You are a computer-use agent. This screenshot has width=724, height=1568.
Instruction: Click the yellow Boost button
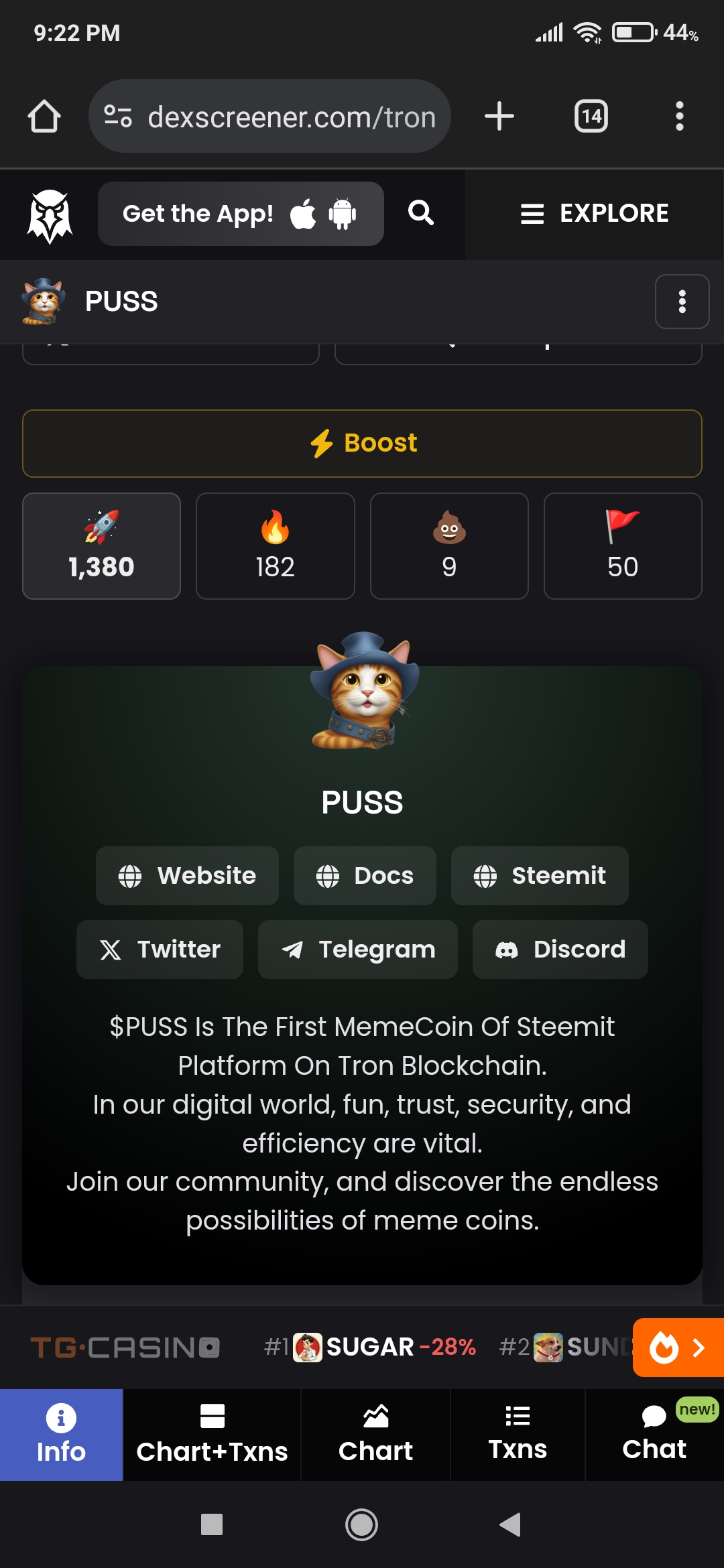point(362,444)
